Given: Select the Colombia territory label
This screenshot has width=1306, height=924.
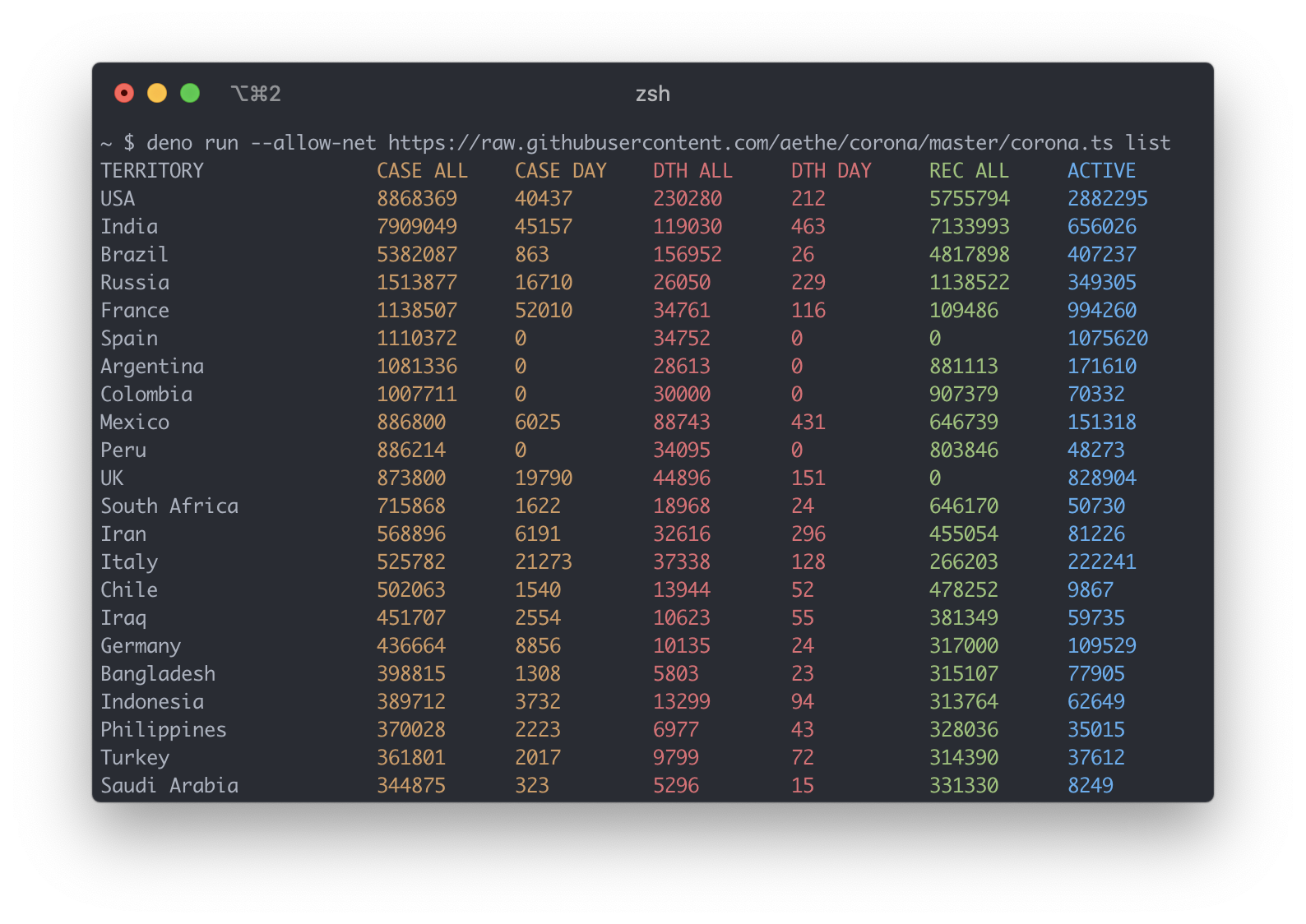Looking at the screenshot, I should point(146,395).
